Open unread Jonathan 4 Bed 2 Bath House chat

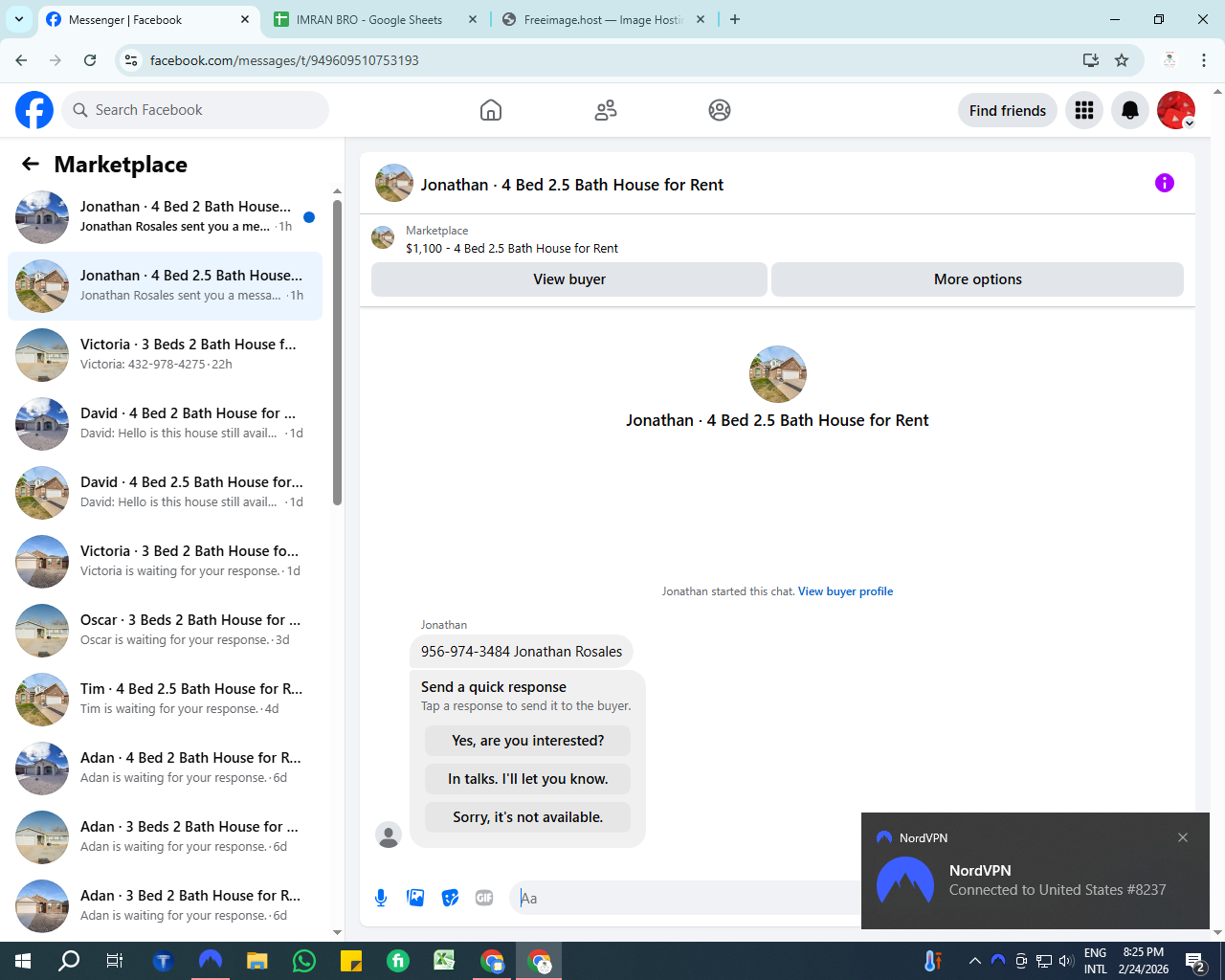point(165,217)
